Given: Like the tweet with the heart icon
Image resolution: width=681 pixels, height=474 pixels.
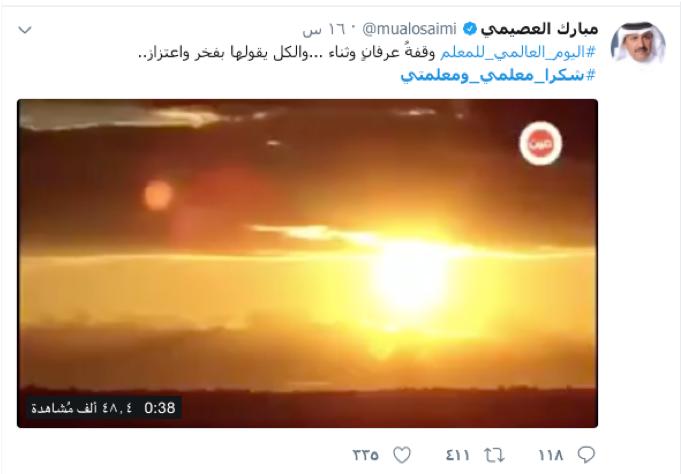Looking at the screenshot, I should point(402,455).
